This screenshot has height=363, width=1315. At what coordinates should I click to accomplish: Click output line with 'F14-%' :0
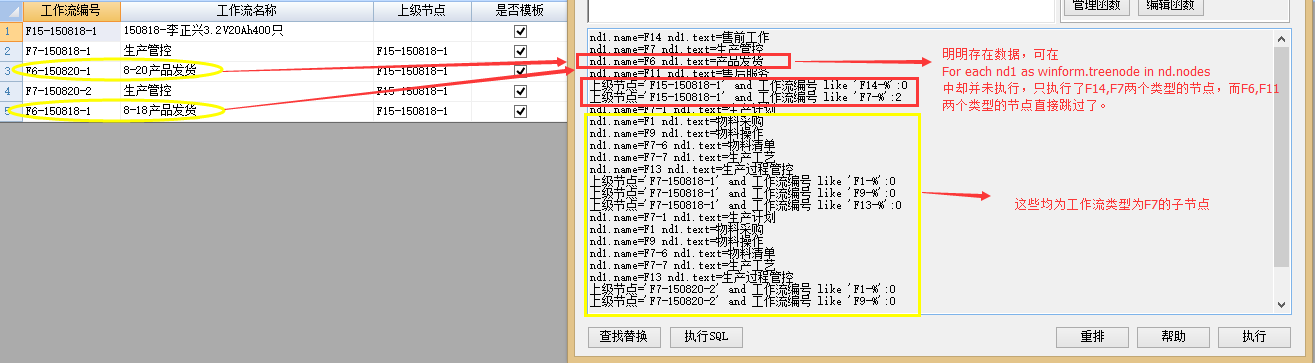(748, 86)
